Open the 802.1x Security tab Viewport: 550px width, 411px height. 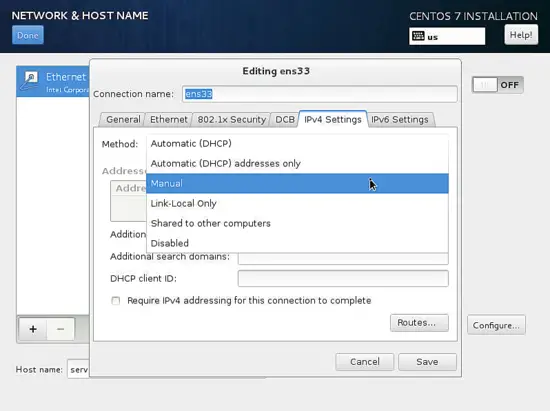coord(231,120)
